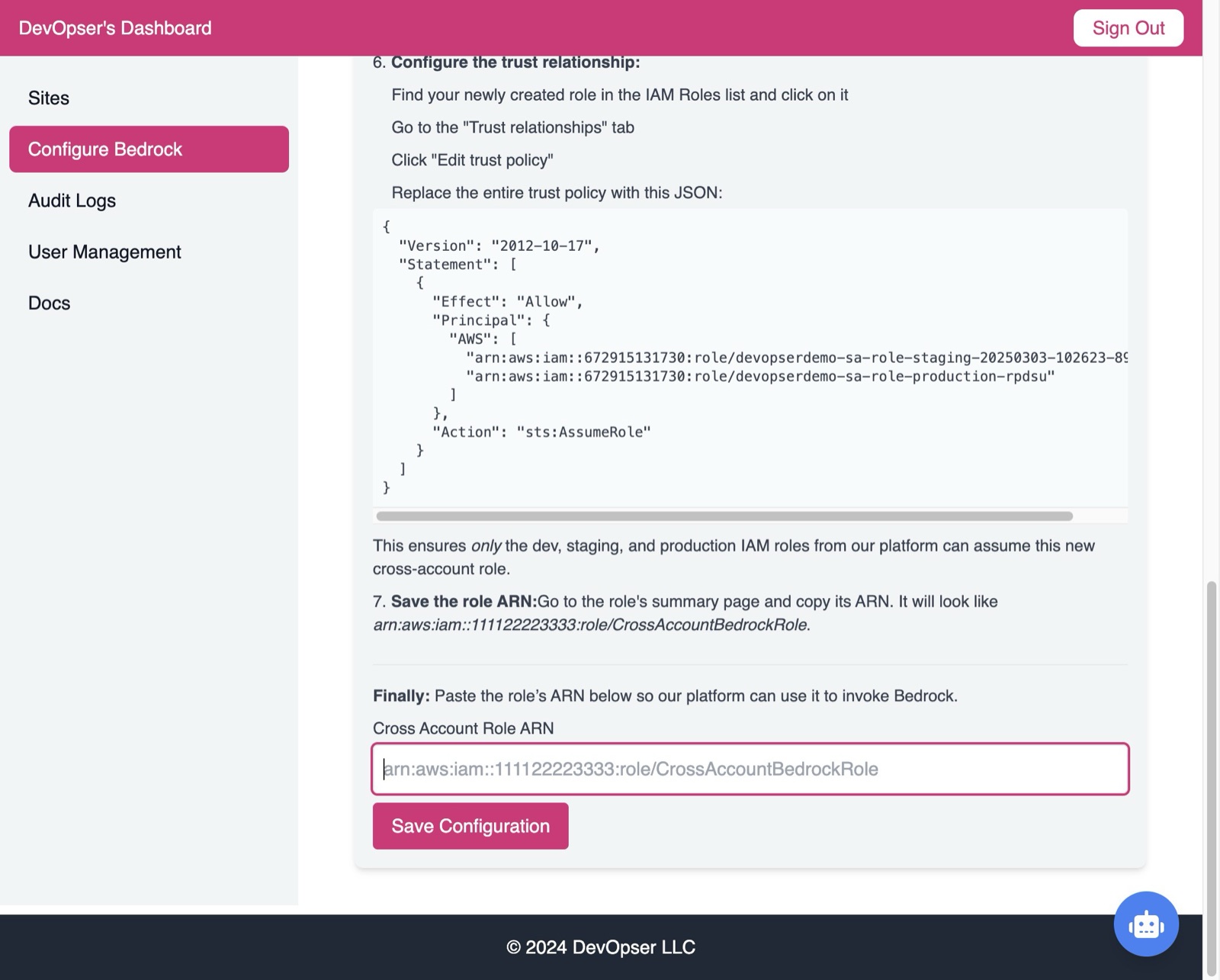Viewport: 1220px width, 980px height.
Task: Open the chatbot assistant icon
Action: click(x=1146, y=924)
